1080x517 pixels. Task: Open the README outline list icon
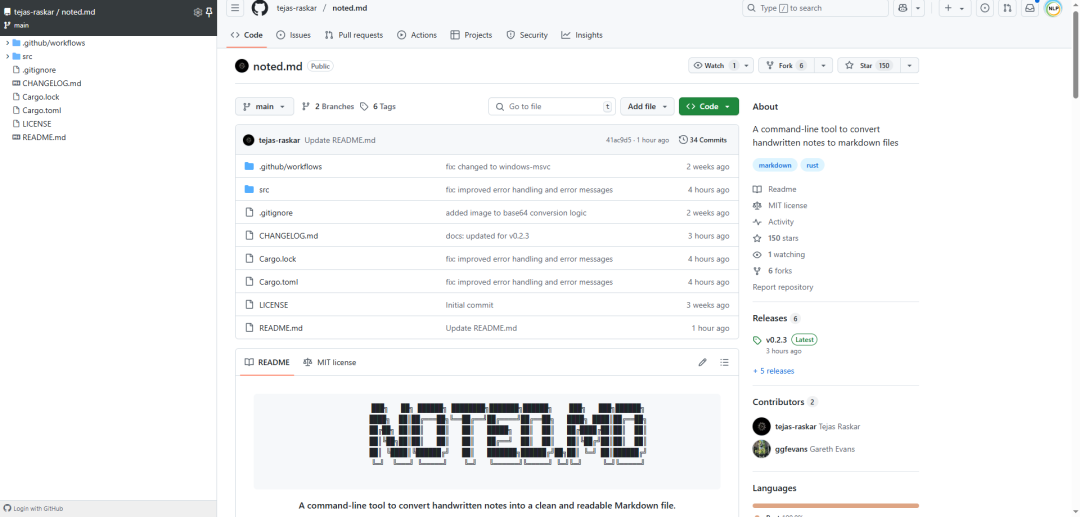[725, 362]
